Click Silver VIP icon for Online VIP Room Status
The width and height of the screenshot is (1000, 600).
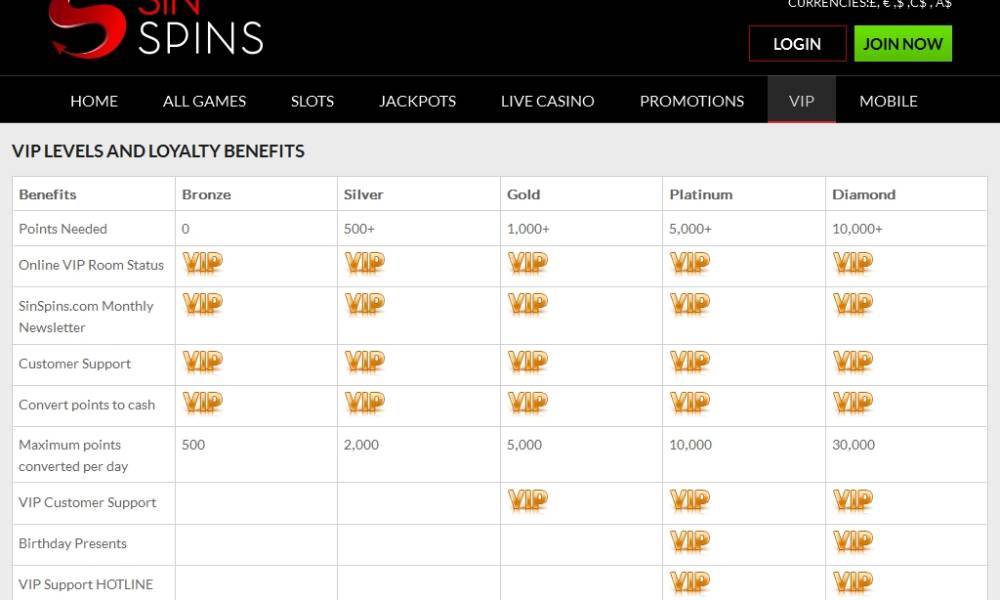[x=365, y=263]
